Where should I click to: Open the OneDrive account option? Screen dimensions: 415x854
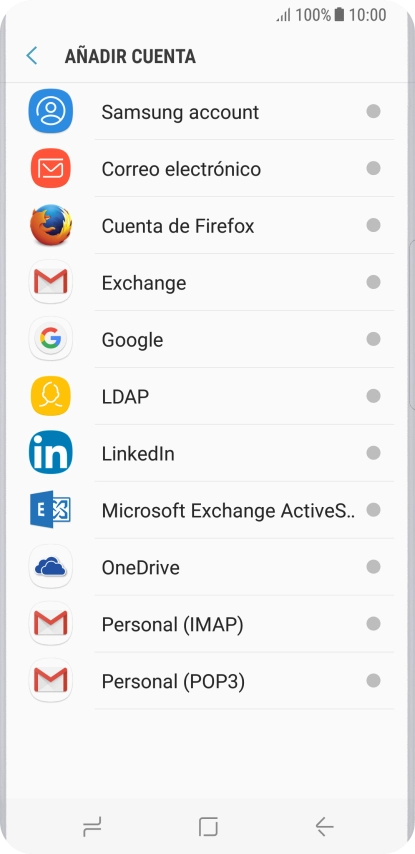pyautogui.click(x=208, y=567)
